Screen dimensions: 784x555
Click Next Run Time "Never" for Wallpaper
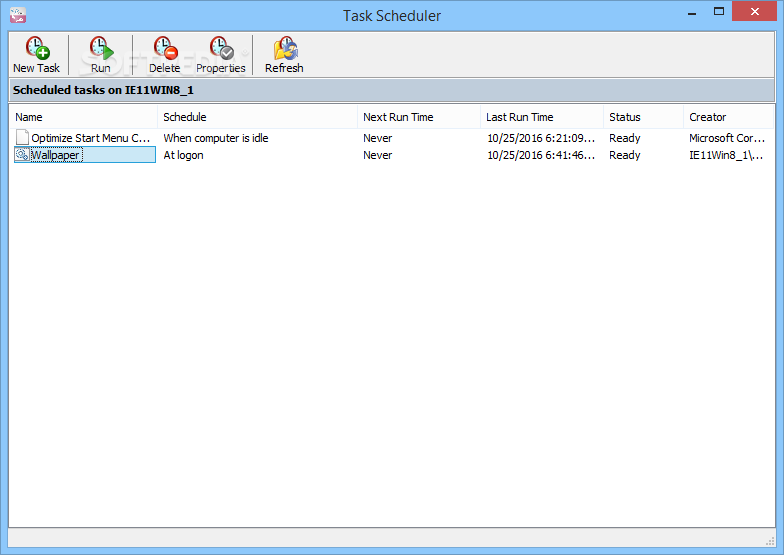click(378, 155)
